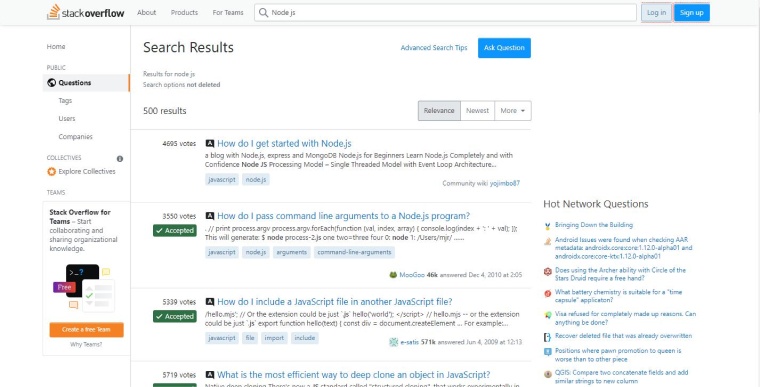
Task: Click the command-line-arguments tag
Action: 354,252
